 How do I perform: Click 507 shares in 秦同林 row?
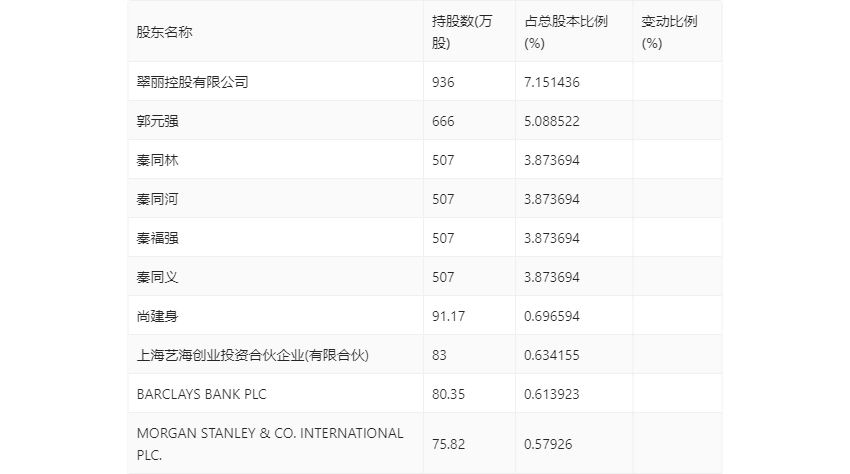(443, 160)
